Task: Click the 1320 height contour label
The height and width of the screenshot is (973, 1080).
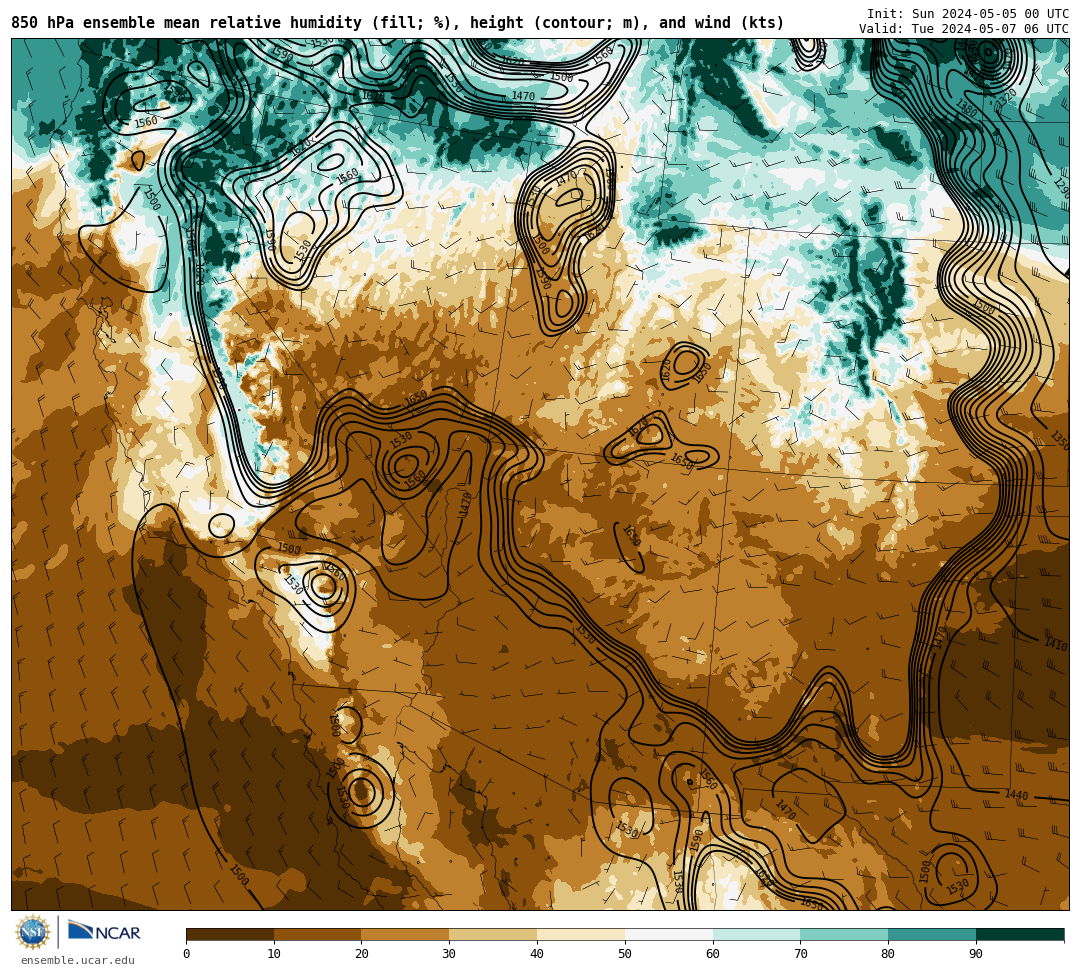Action: coord(1005,97)
